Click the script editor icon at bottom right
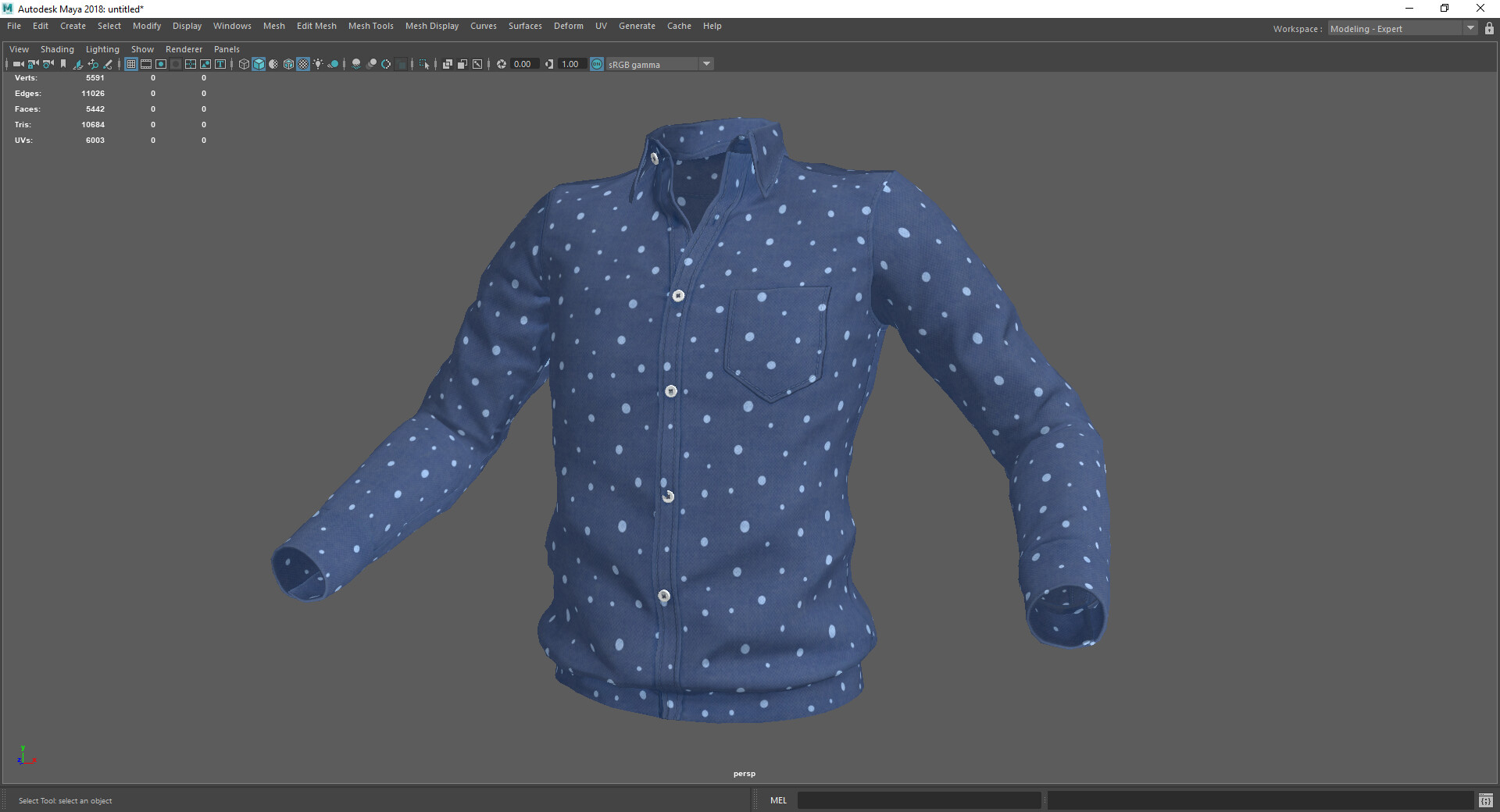Viewport: 1500px width, 812px height. (1485, 800)
